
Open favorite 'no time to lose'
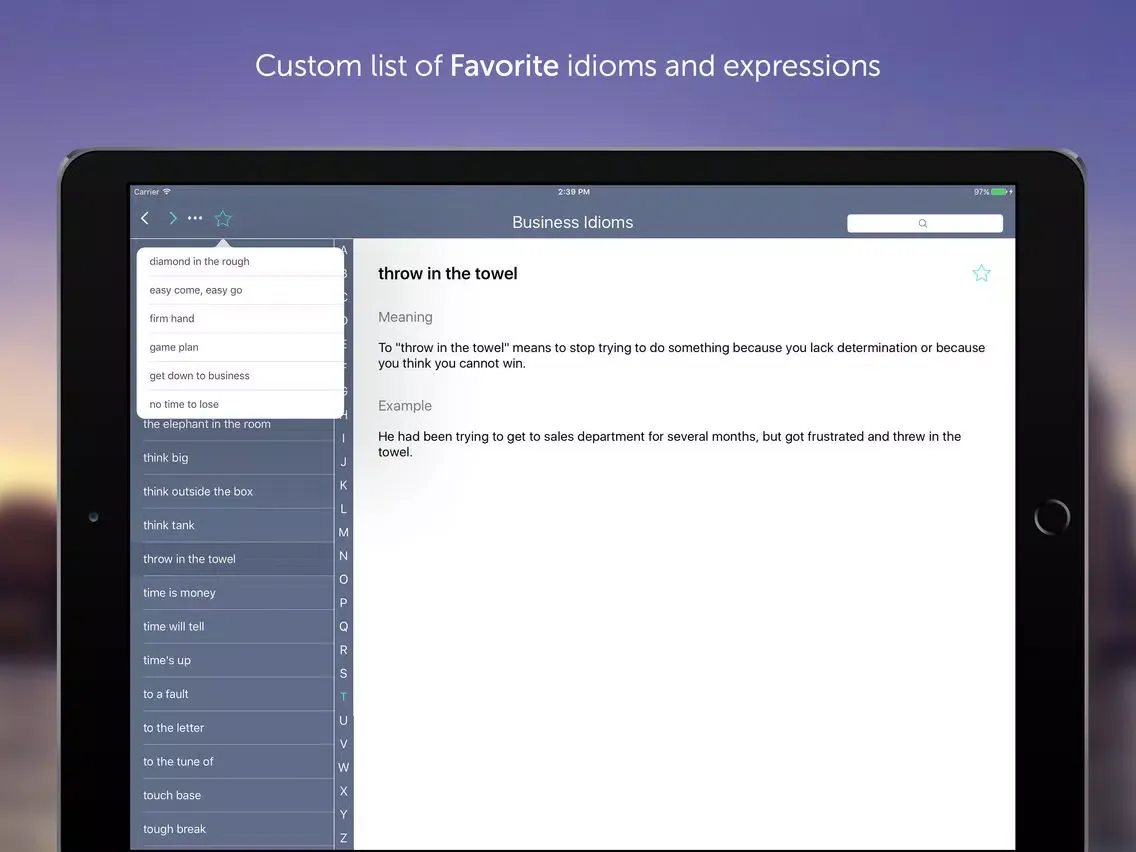pos(241,404)
